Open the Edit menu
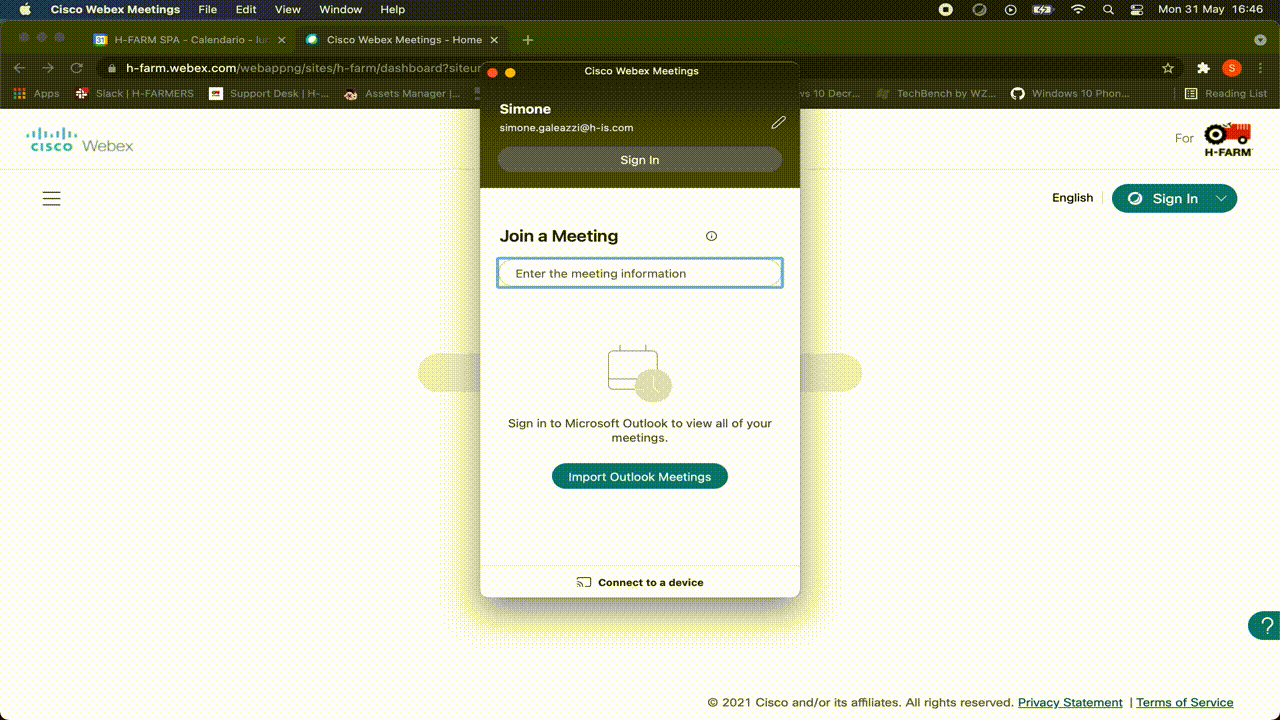The height and width of the screenshot is (720, 1280). click(x=246, y=9)
